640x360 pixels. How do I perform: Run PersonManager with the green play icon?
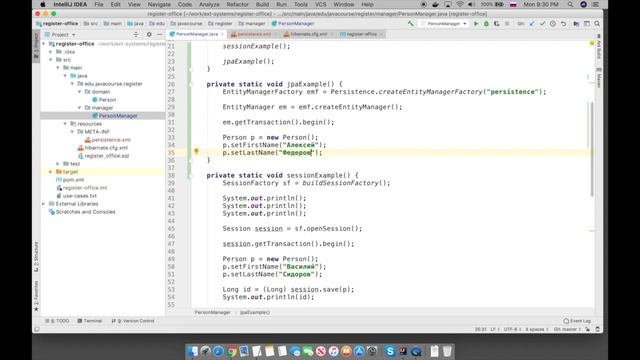pos(476,24)
